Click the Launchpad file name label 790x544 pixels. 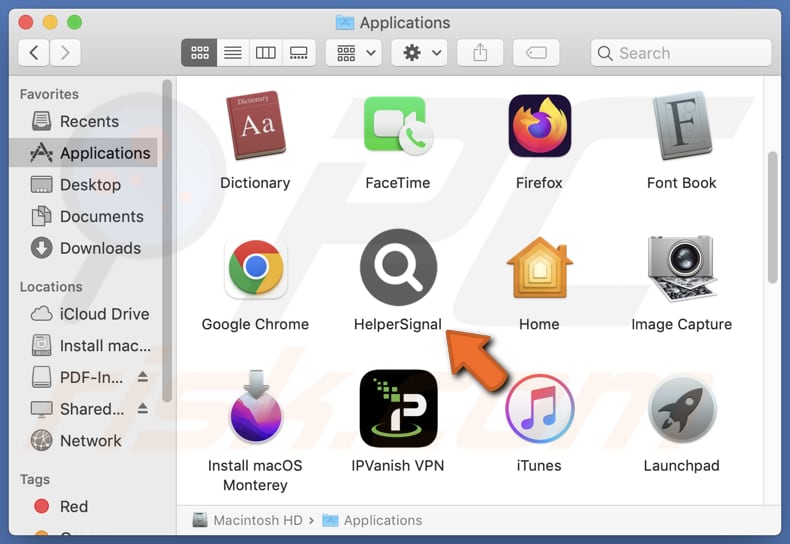point(682,466)
